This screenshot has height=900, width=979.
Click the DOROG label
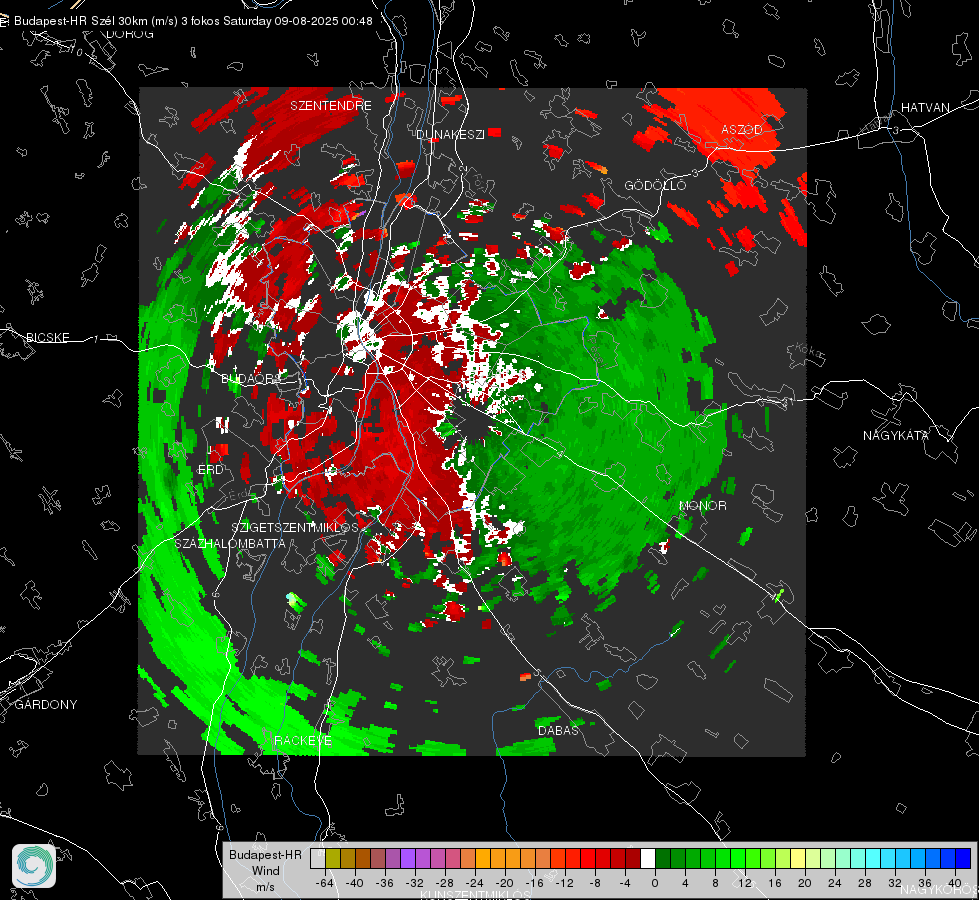(x=130, y=34)
